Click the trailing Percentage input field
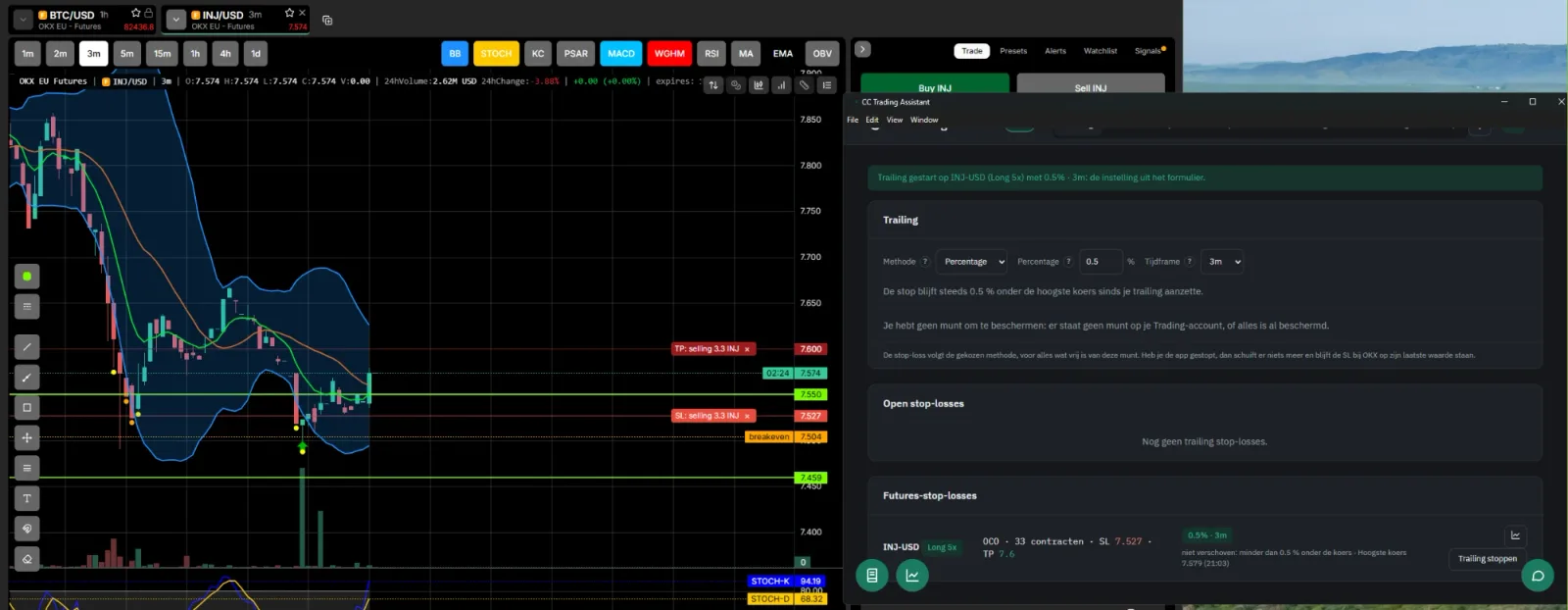The height and width of the screenshot is (610, 1568). 1101,262
